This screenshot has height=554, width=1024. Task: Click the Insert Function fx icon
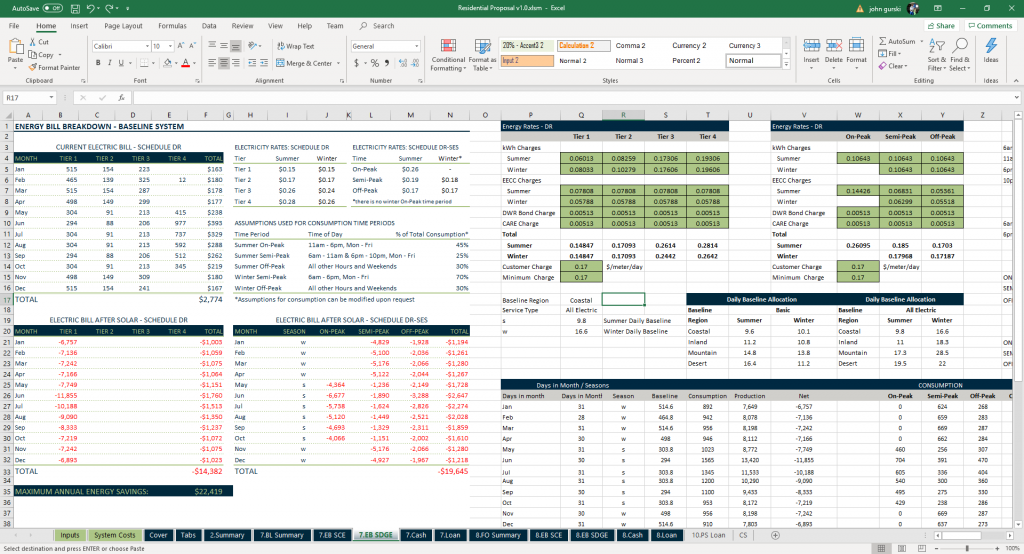coord(122,98)
